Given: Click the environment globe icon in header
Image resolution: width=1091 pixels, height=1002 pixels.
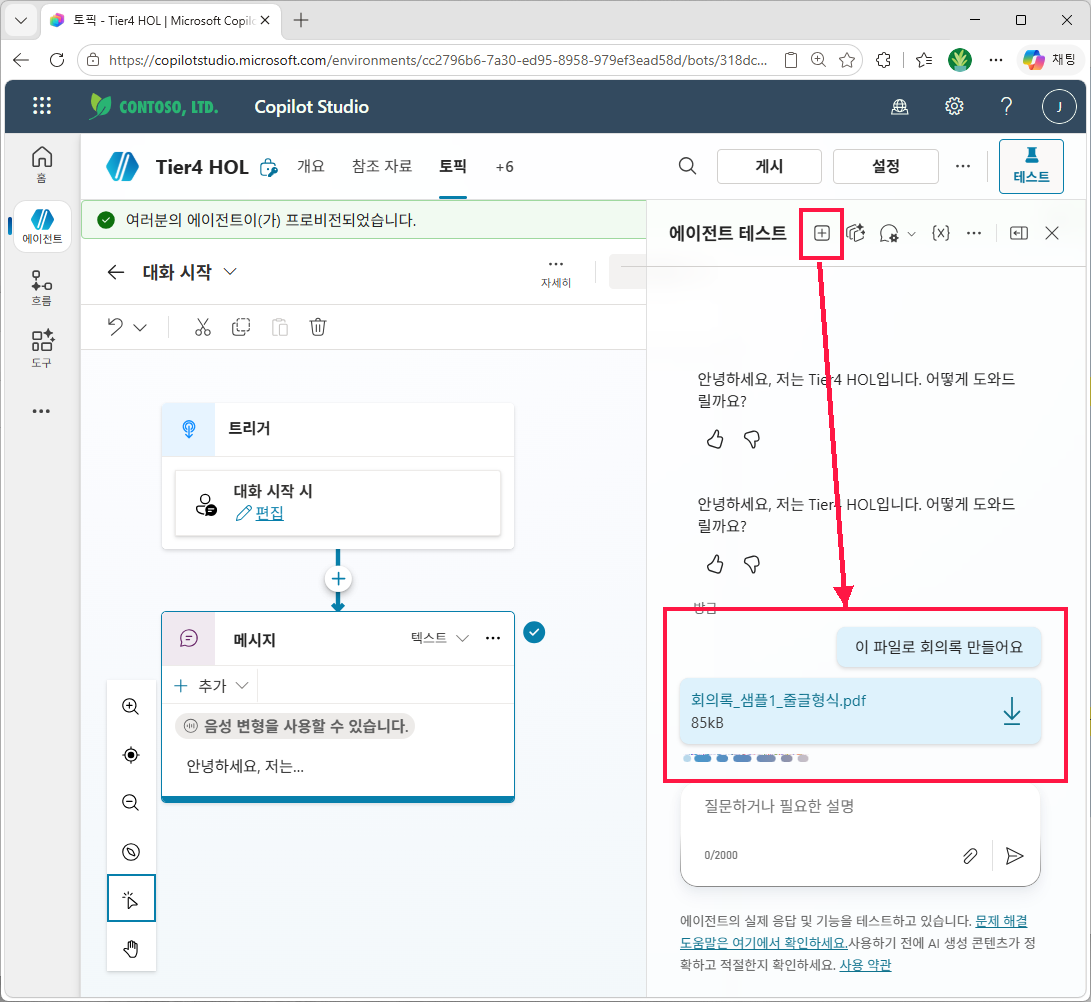Looking at the screenshot, I should (x=900, y=106).
